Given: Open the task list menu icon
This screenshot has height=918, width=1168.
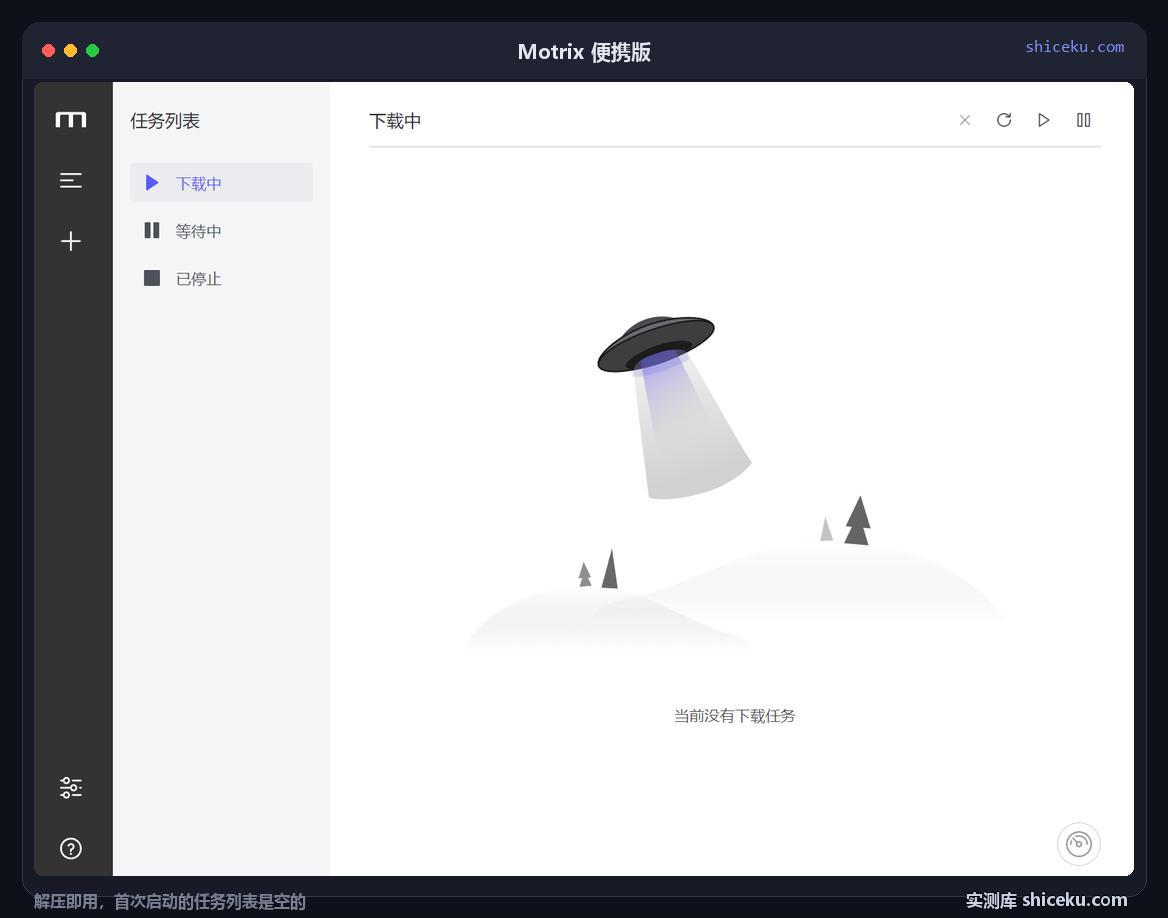Looking at the screenshot, I should 71,180.
